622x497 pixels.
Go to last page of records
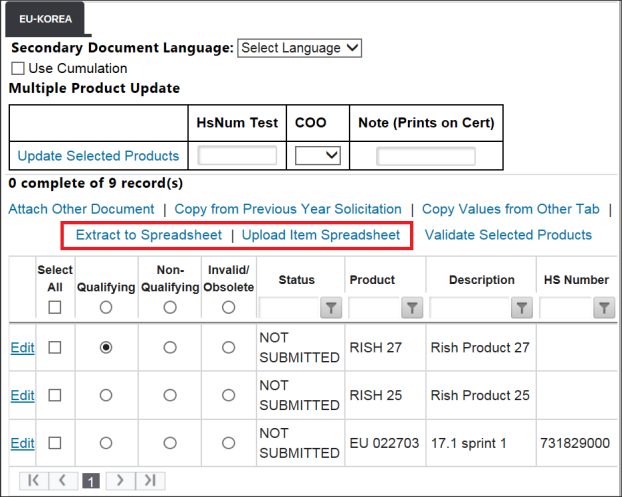point(150,481)
